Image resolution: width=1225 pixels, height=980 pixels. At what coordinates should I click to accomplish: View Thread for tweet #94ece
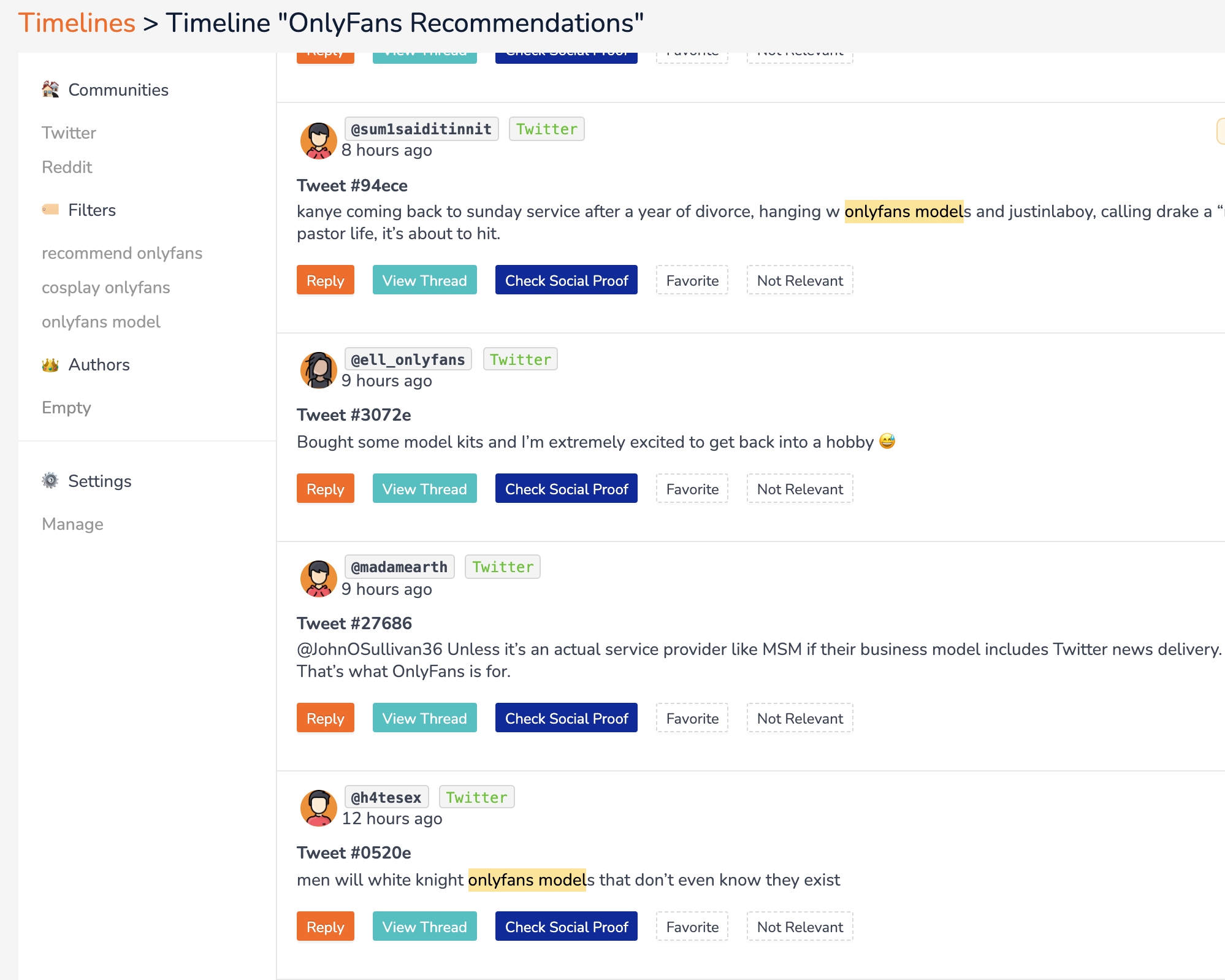click(x=425, y=280)
